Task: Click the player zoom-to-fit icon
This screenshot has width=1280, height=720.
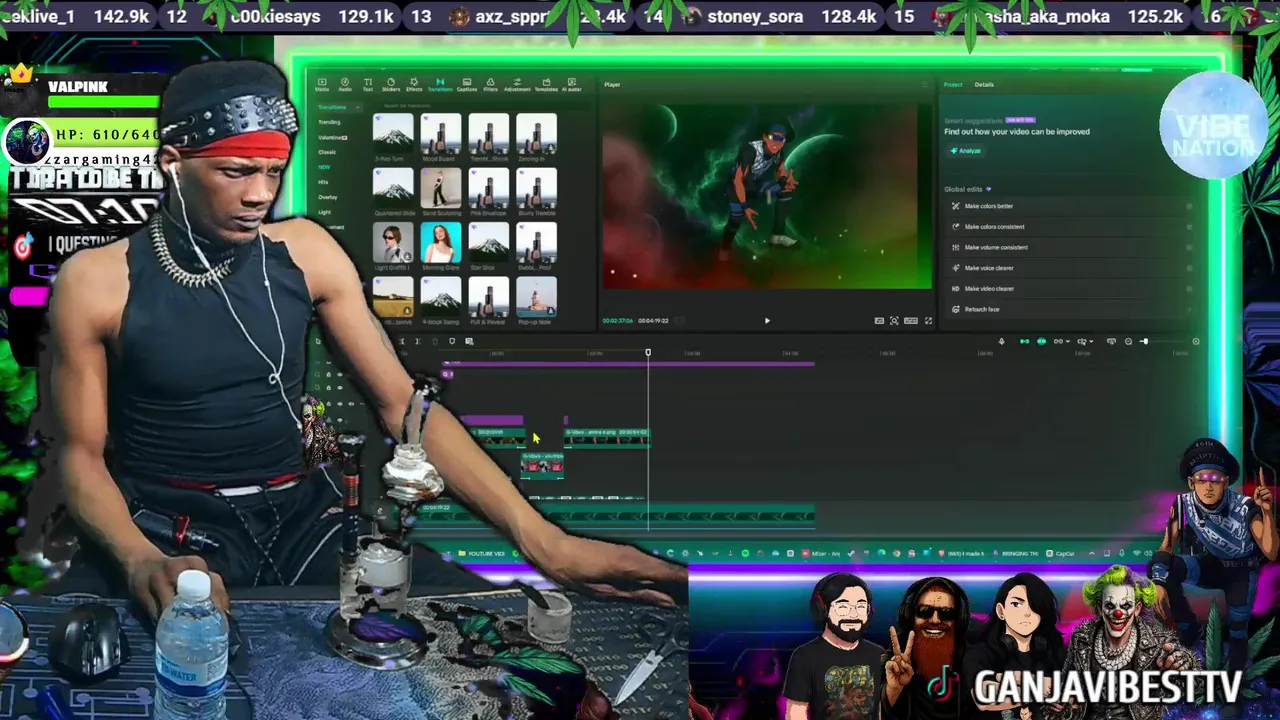Action: pos(894,321)
